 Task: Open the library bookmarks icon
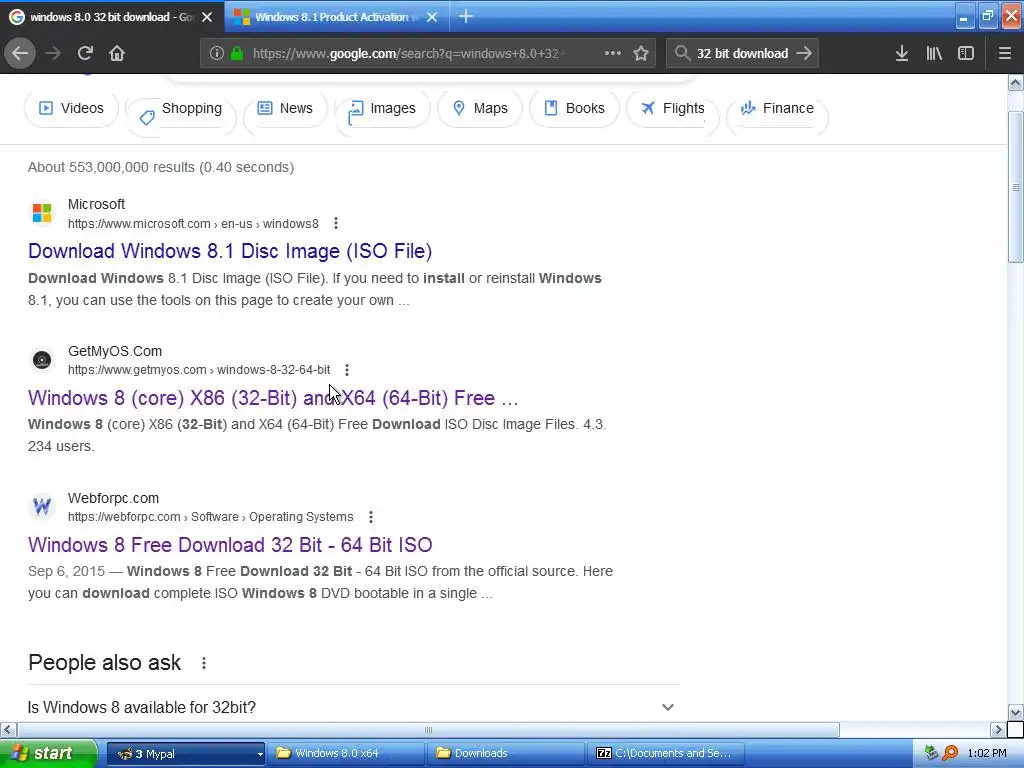(x=934, y=53)
